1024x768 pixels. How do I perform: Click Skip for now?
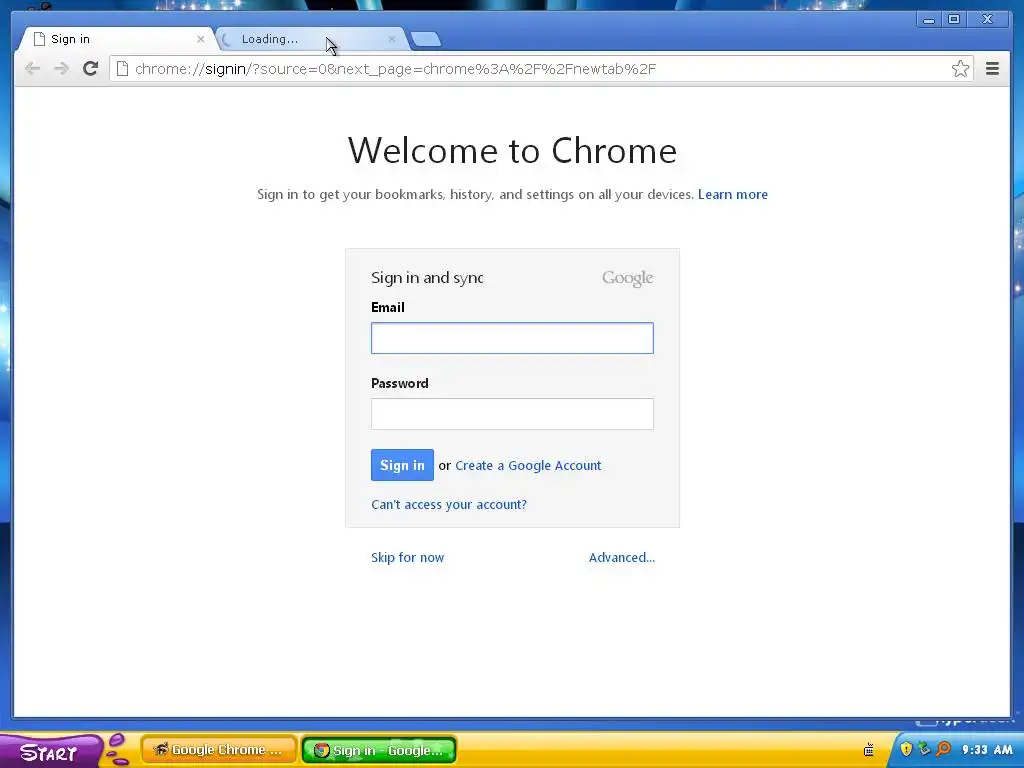pyautogui.click(x=408, y=557)
